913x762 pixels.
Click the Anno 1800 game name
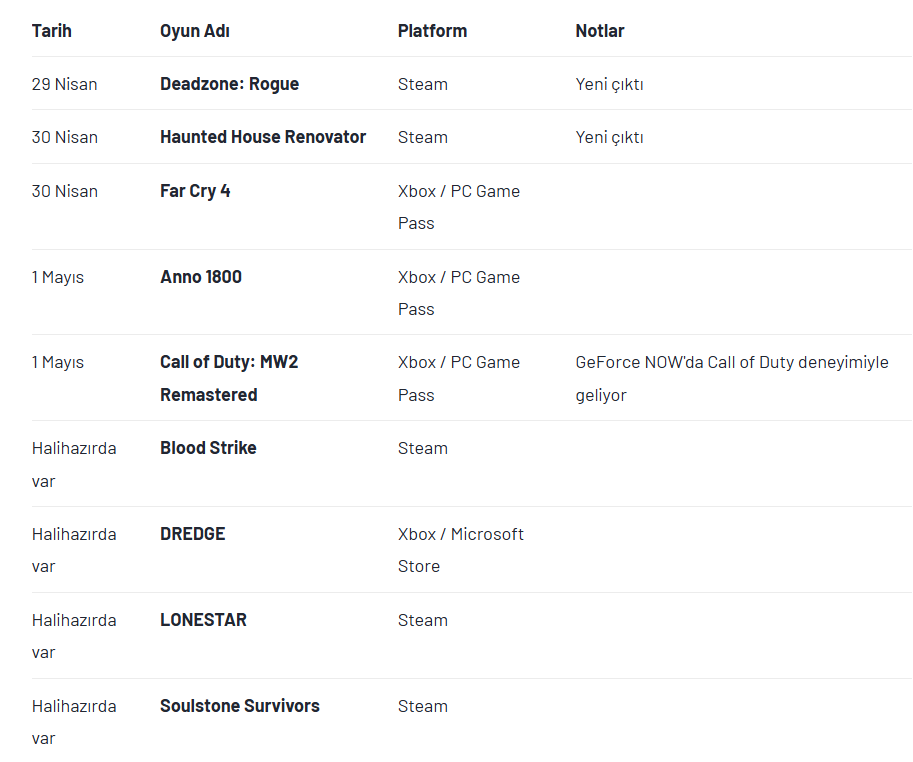coord(201,277)
